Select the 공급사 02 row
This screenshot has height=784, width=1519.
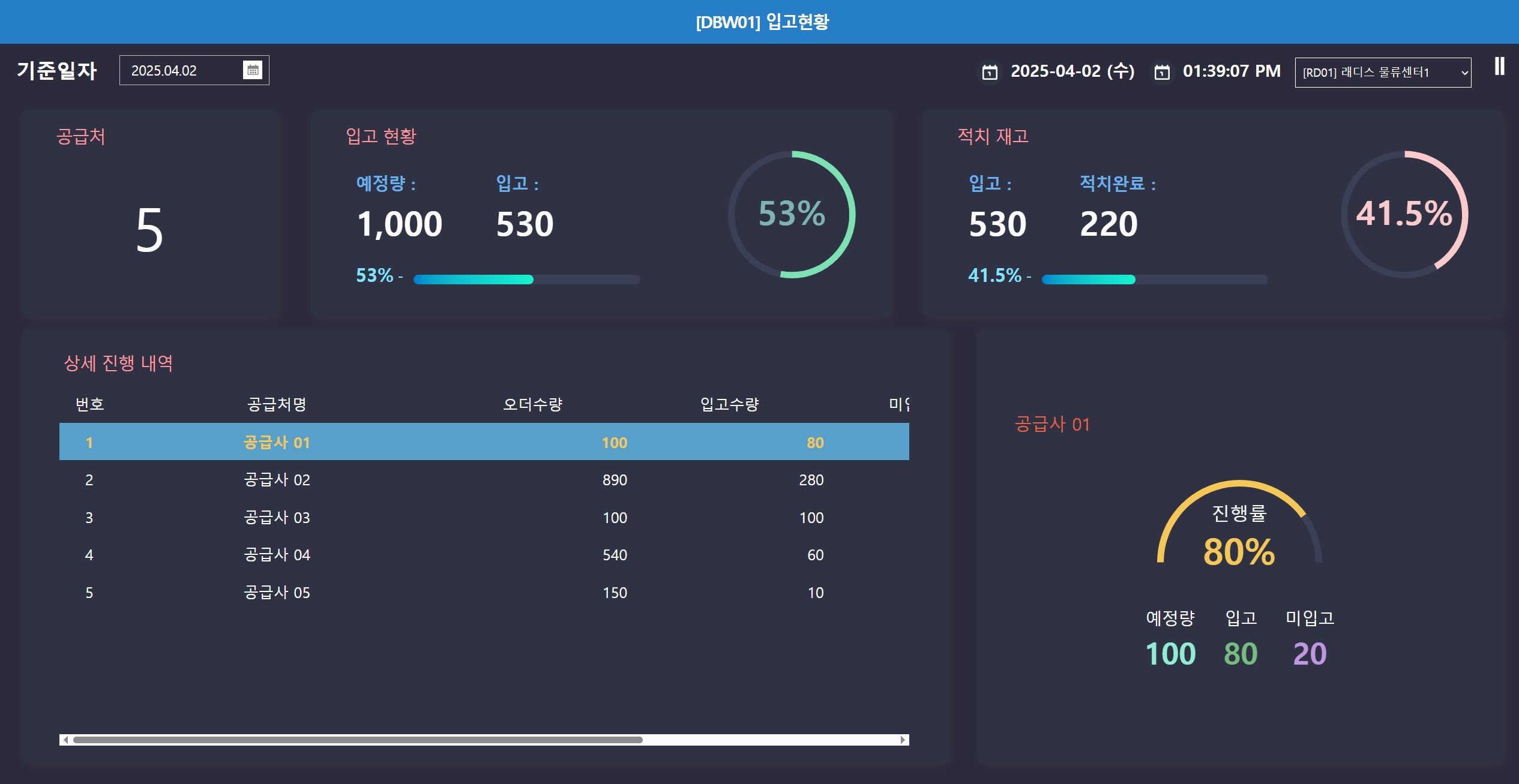(x=484, y=479)
